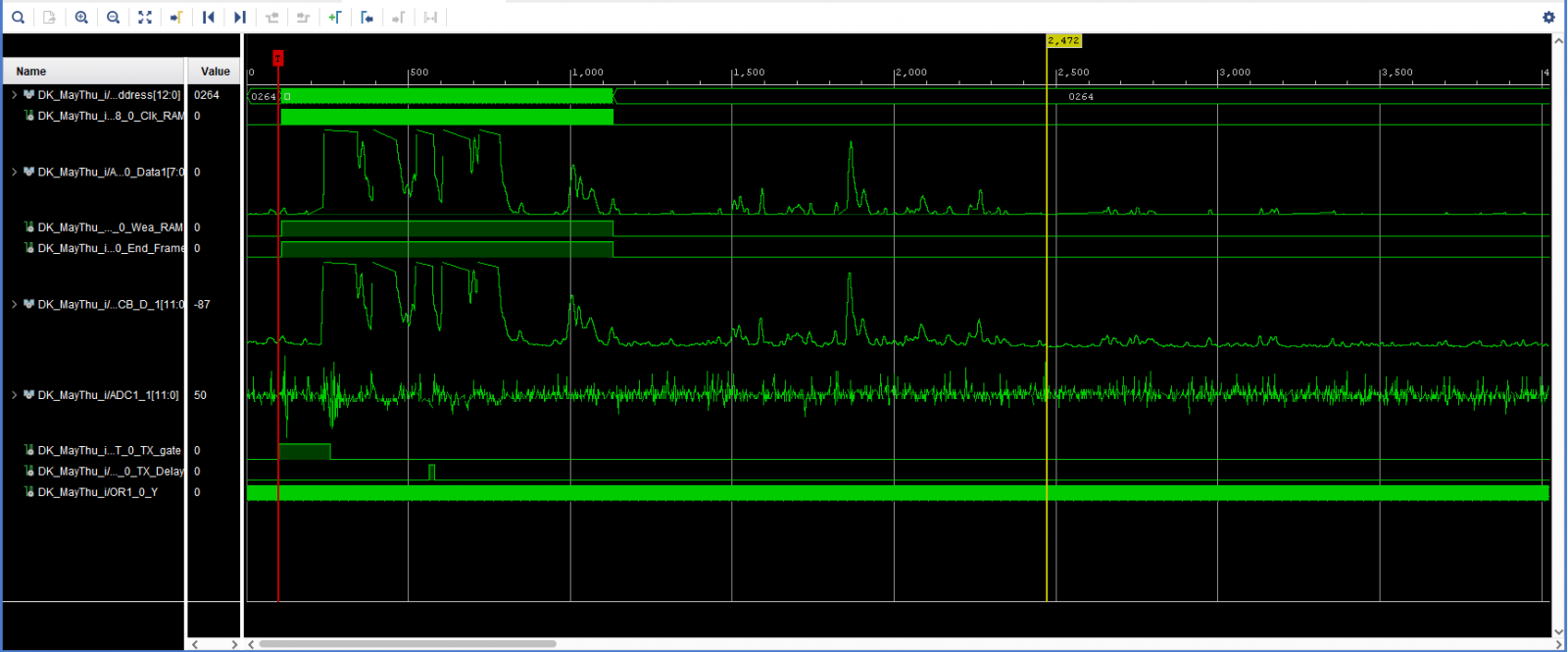Expand the ADC1_1[11:0] bus signal

(14, 395)
